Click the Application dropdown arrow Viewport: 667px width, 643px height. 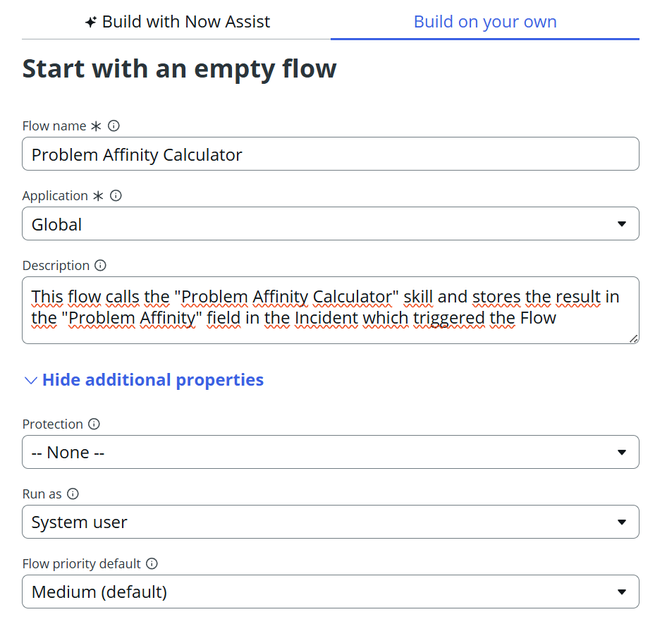[x=622, y=224]
